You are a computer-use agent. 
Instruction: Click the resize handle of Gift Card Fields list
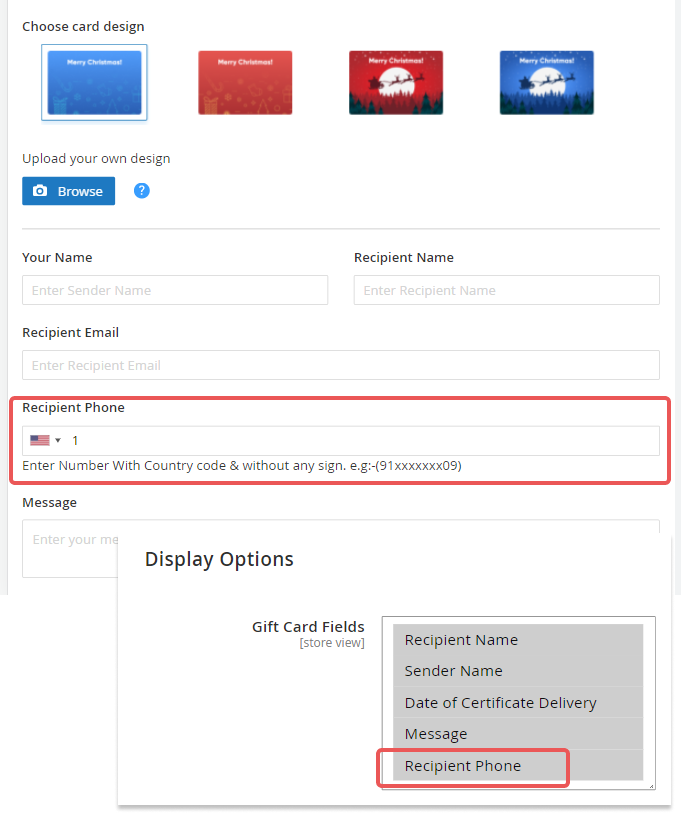[651, 786]
